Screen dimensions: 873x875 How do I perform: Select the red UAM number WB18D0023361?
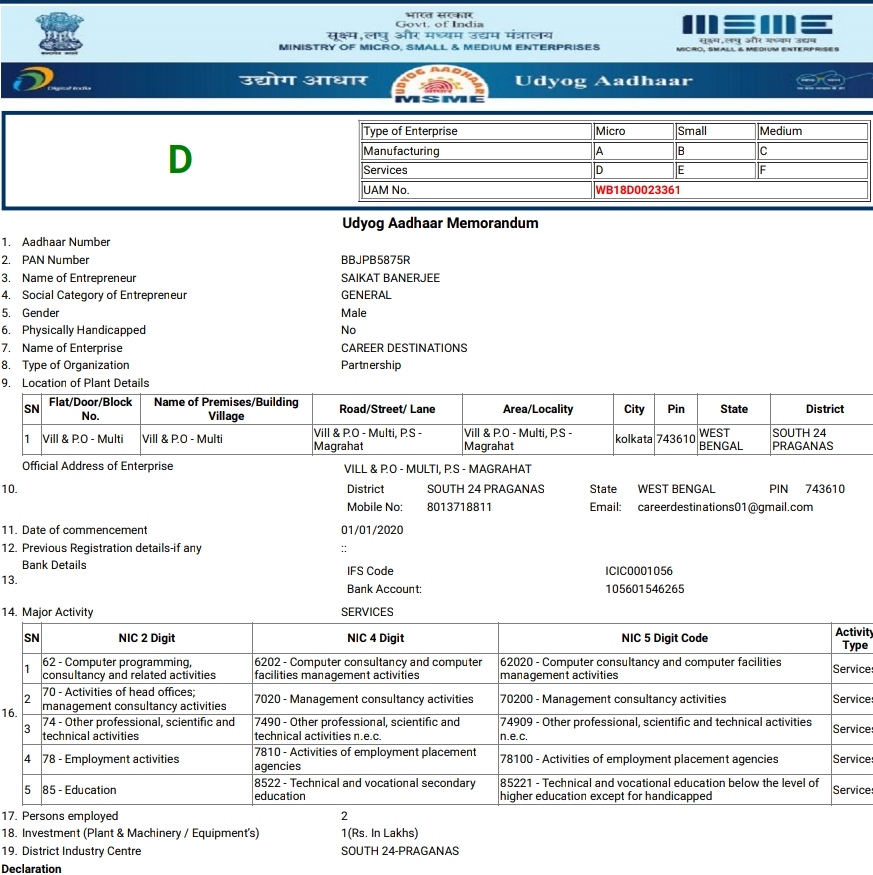click(637, 190)
